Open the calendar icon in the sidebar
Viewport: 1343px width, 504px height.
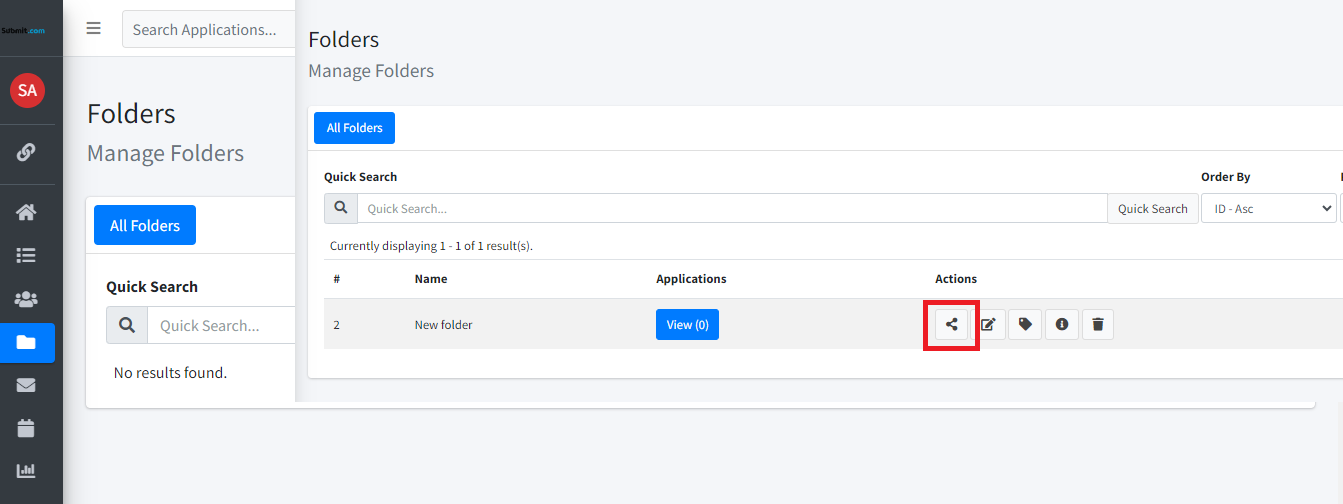coord(27,428)
